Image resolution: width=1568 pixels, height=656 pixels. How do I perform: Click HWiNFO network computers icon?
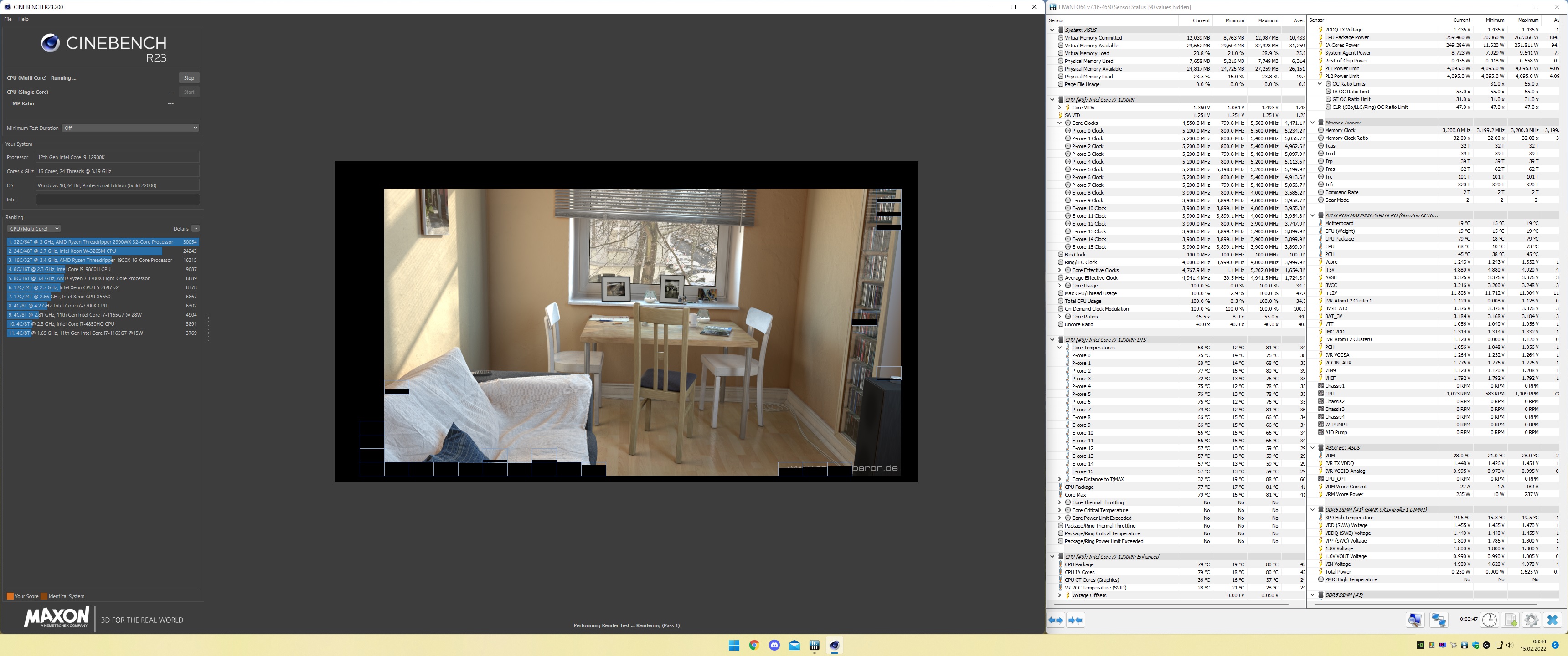coord(1439,620)
